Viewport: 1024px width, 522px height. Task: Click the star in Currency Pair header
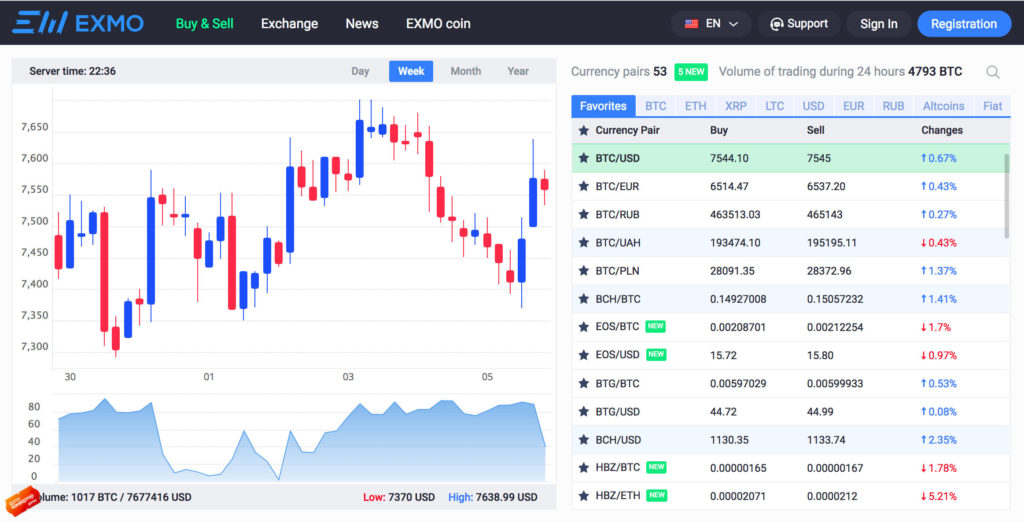[x=584, y=130]
